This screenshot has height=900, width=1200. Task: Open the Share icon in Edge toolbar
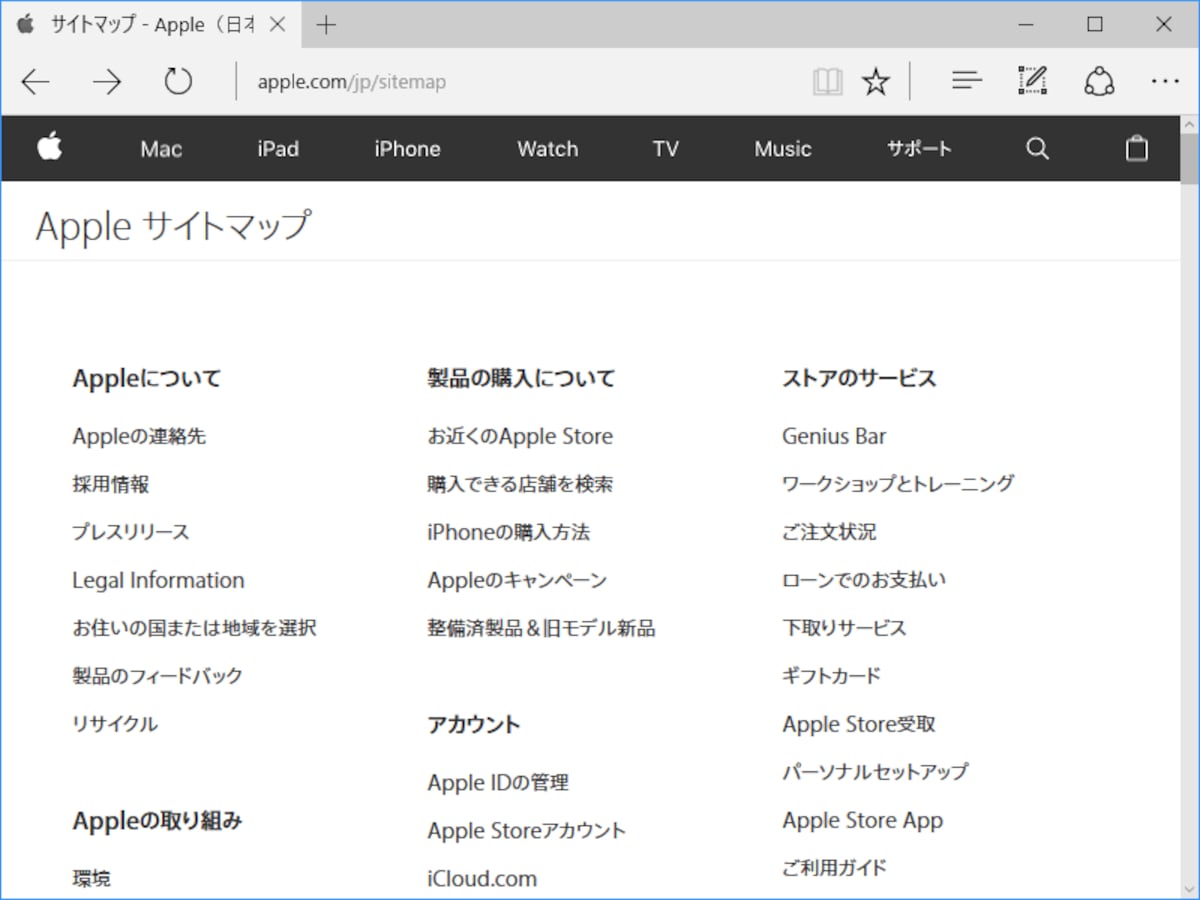pos(1099,81)
